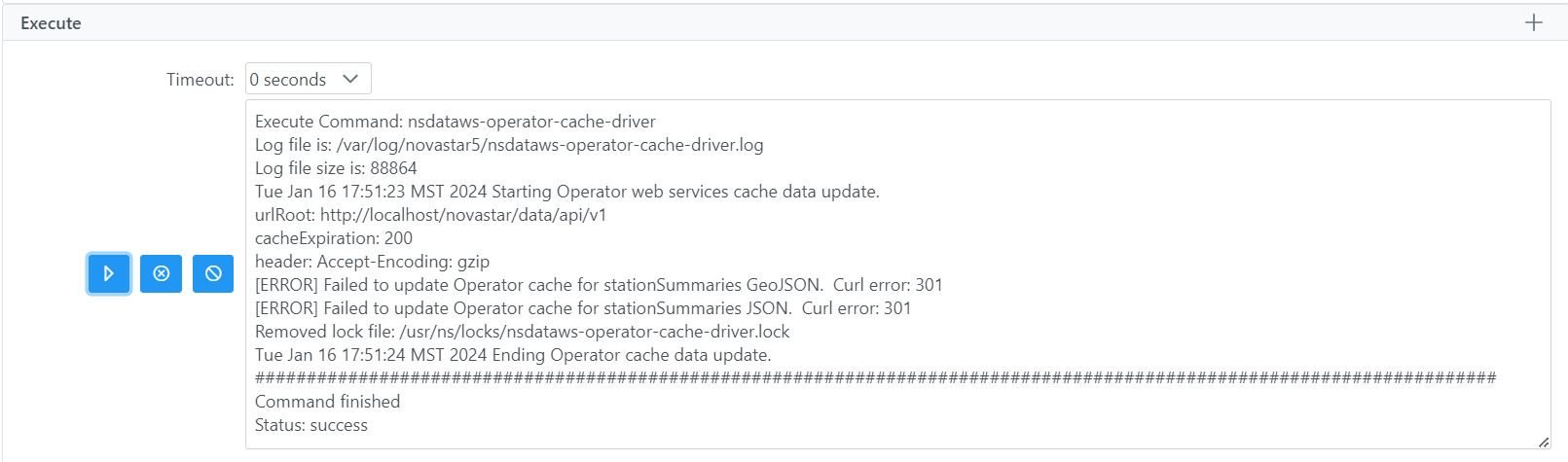
Task: Click the cacheExpiration: 200 line
Action: point(333,238)
